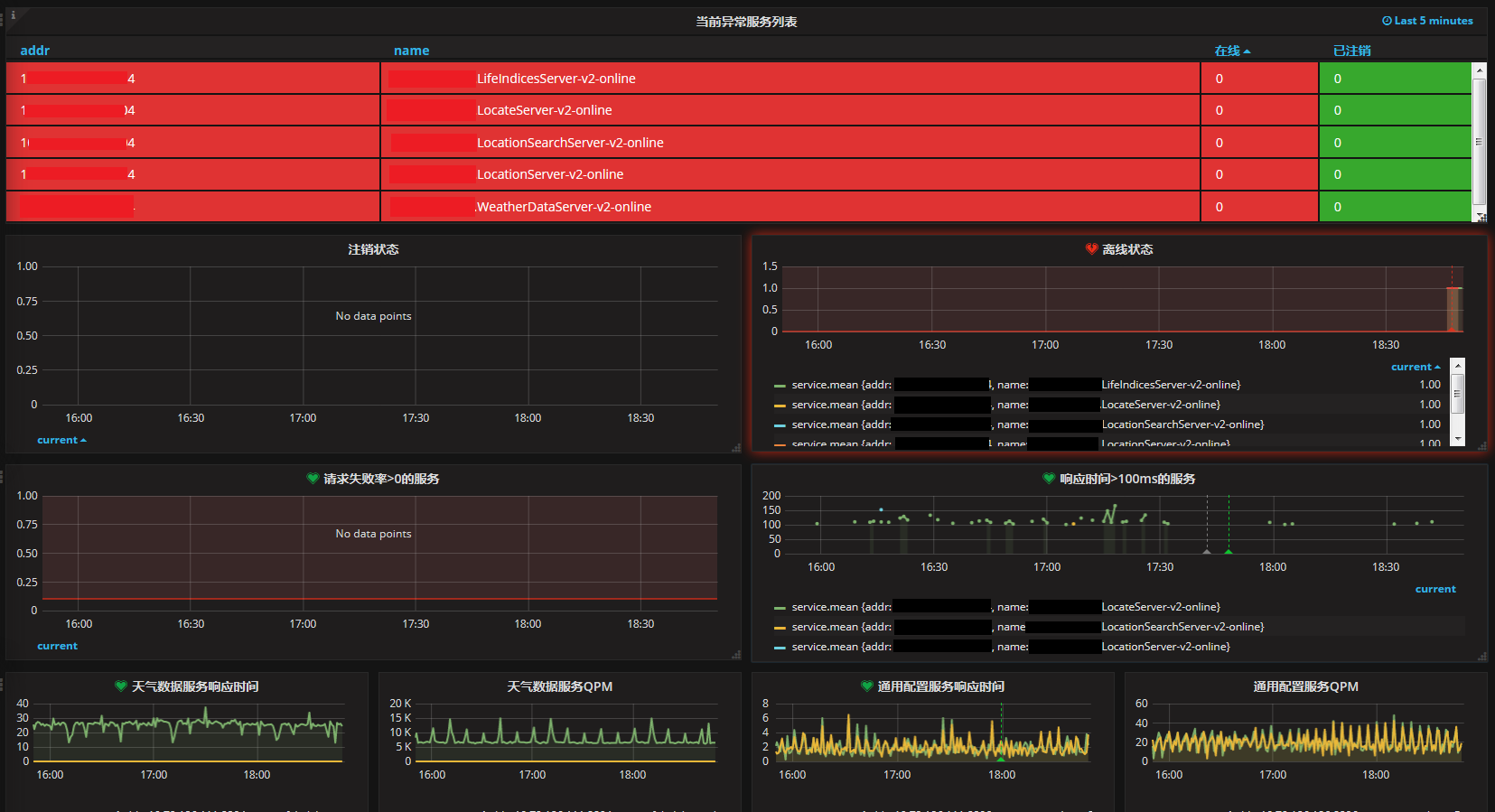Toggle LocateServer-v2-online series in 离线状态 legend
This screenshot has width=1495, height=812.
[x=1006, y=405]
